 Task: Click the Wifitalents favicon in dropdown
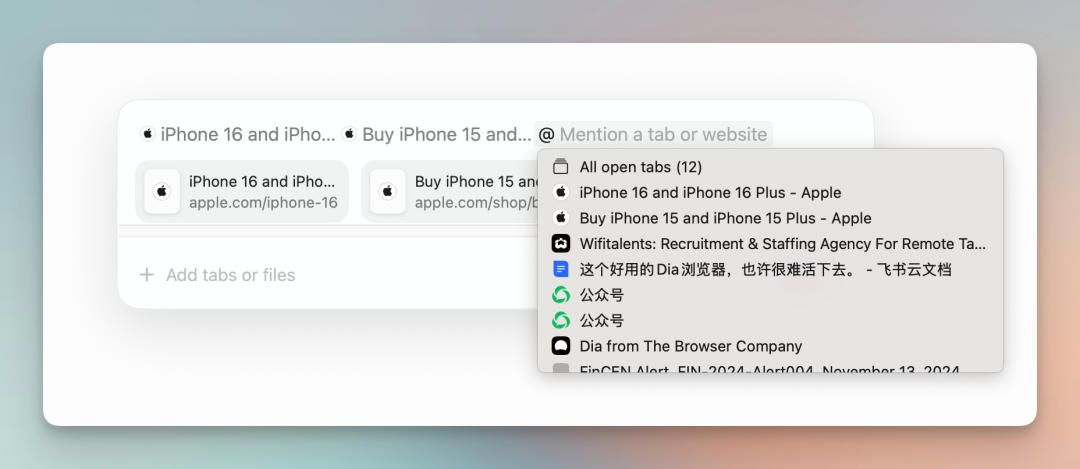coord(561,244)
